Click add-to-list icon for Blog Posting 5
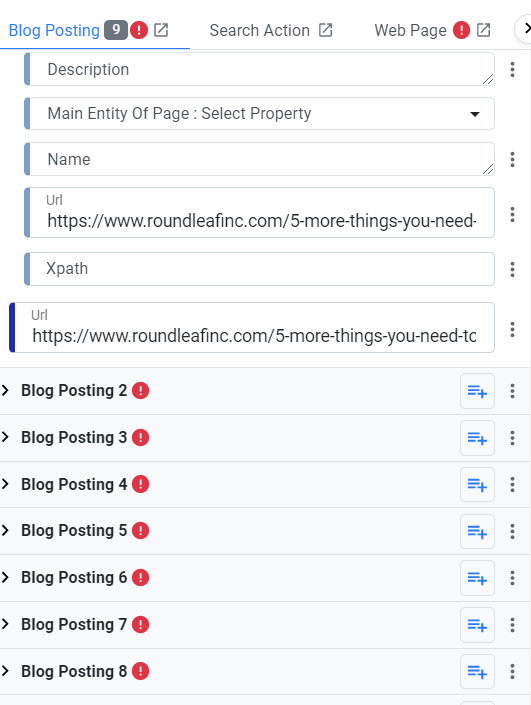This screenshot has height=705, width=531. [x=477, y=531]
